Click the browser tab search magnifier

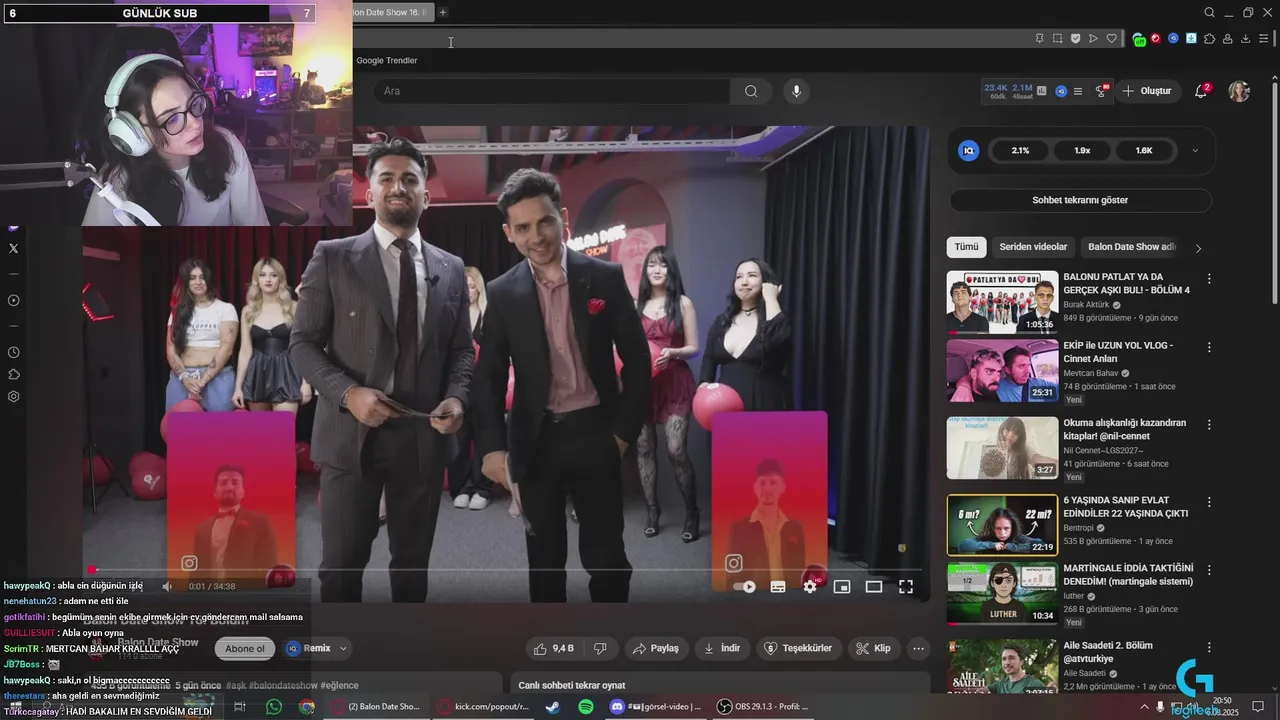click(1209, 12)
